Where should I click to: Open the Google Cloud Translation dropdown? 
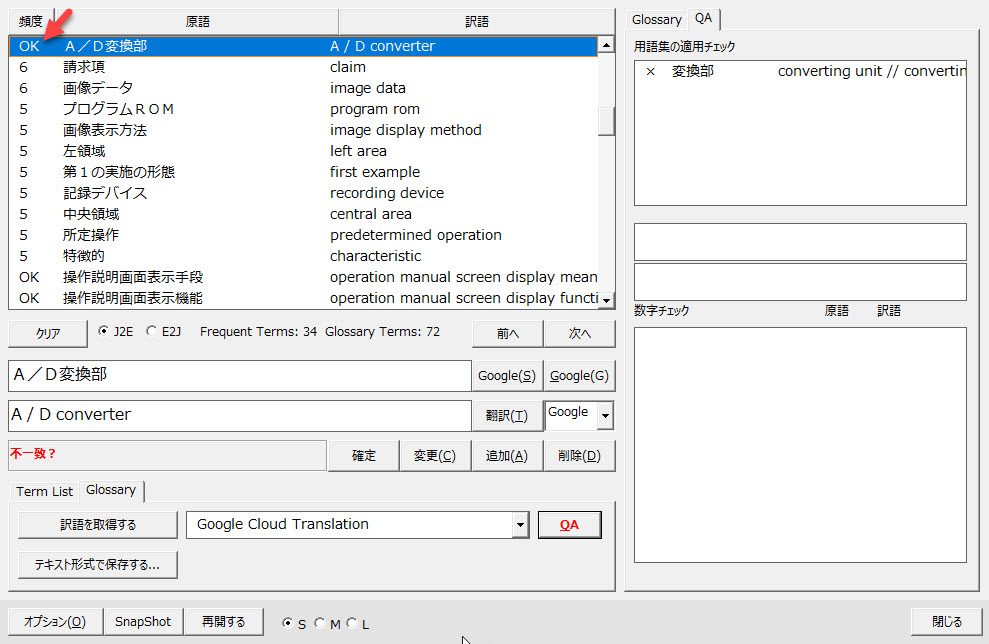tap(519, 524)
